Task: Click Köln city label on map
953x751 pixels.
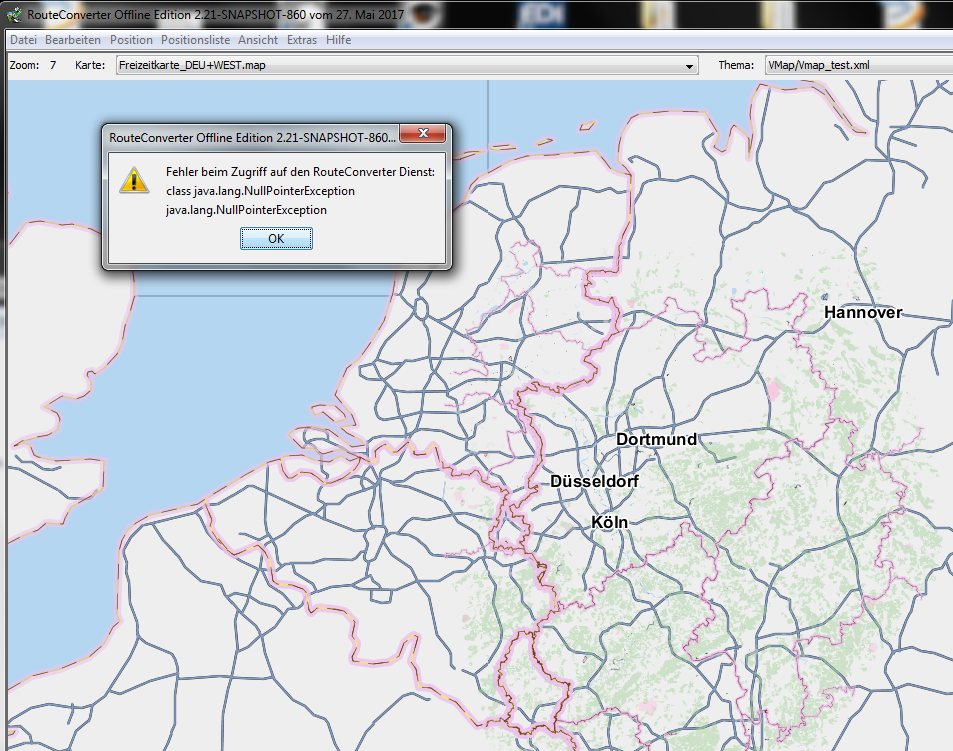Action: (608, 522)
